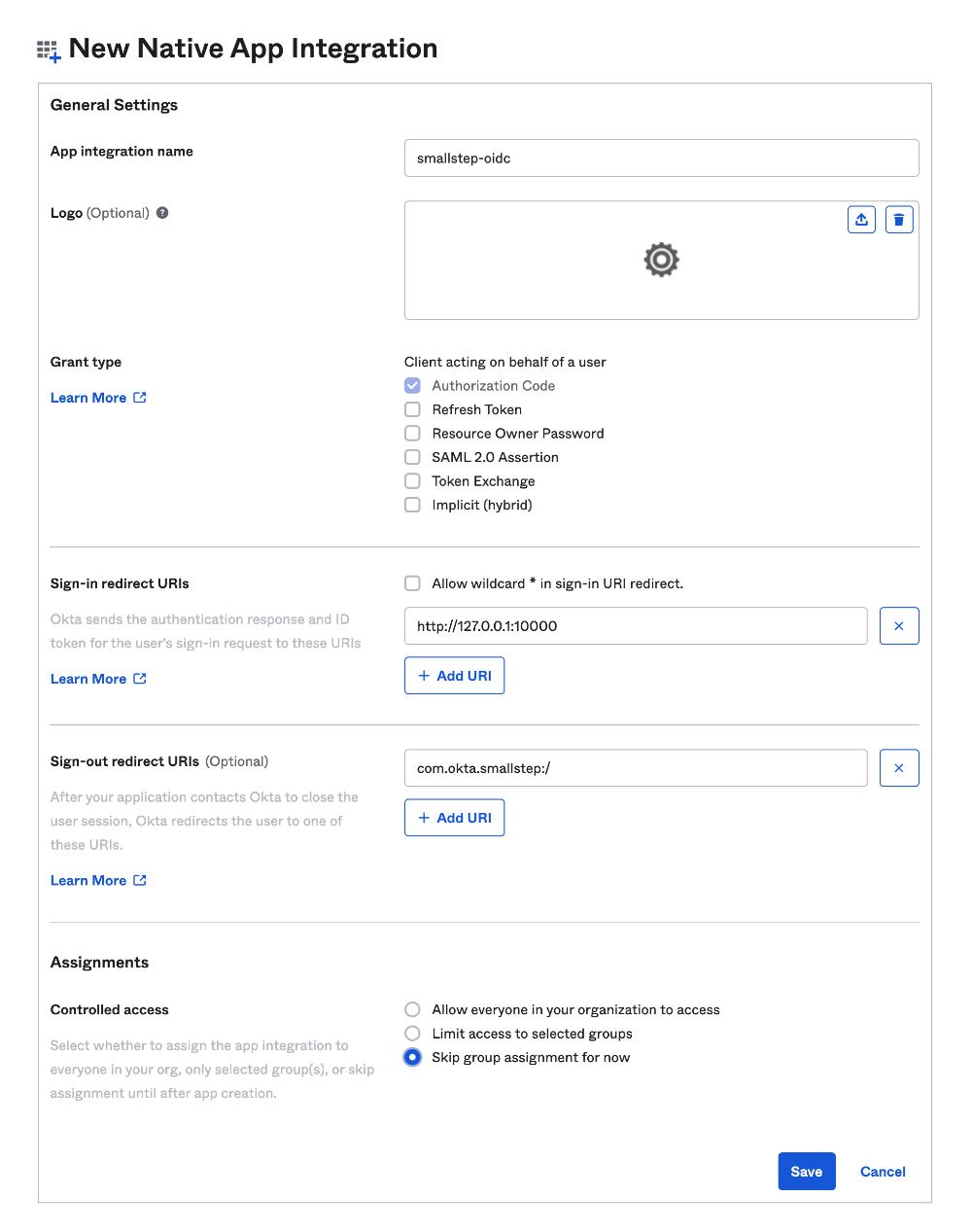Add URI under Sign-in redirect URIs
Viewport: 972px width, 1232px height.
454,676
